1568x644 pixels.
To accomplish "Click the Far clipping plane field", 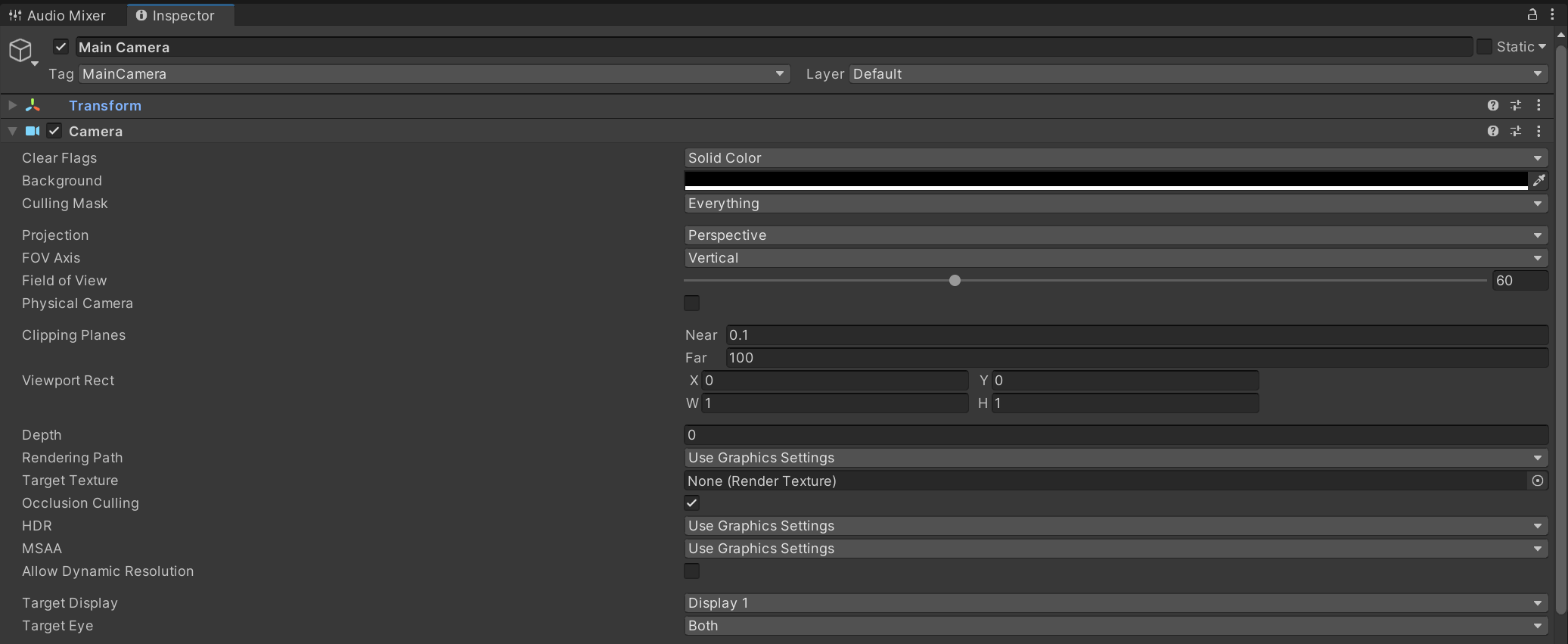I will click(x=1137, y=357).
